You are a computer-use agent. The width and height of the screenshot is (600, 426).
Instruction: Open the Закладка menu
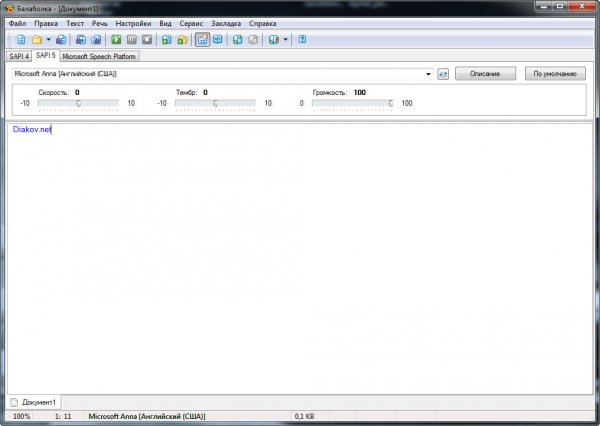pos(226,24)
